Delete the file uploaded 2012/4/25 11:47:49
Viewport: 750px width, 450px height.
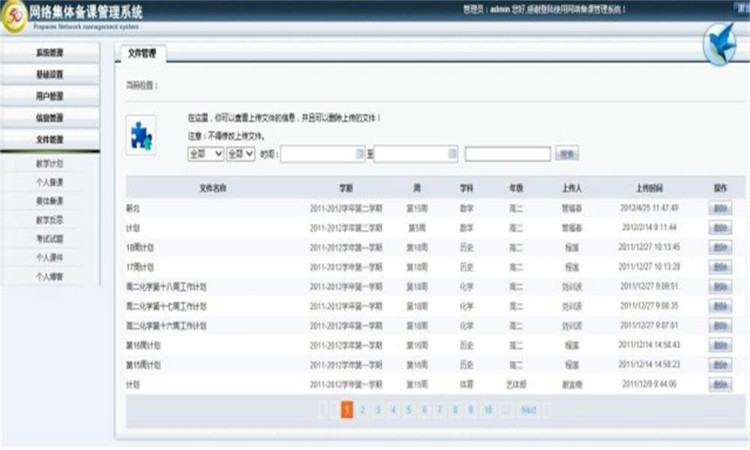coord(720,209)
